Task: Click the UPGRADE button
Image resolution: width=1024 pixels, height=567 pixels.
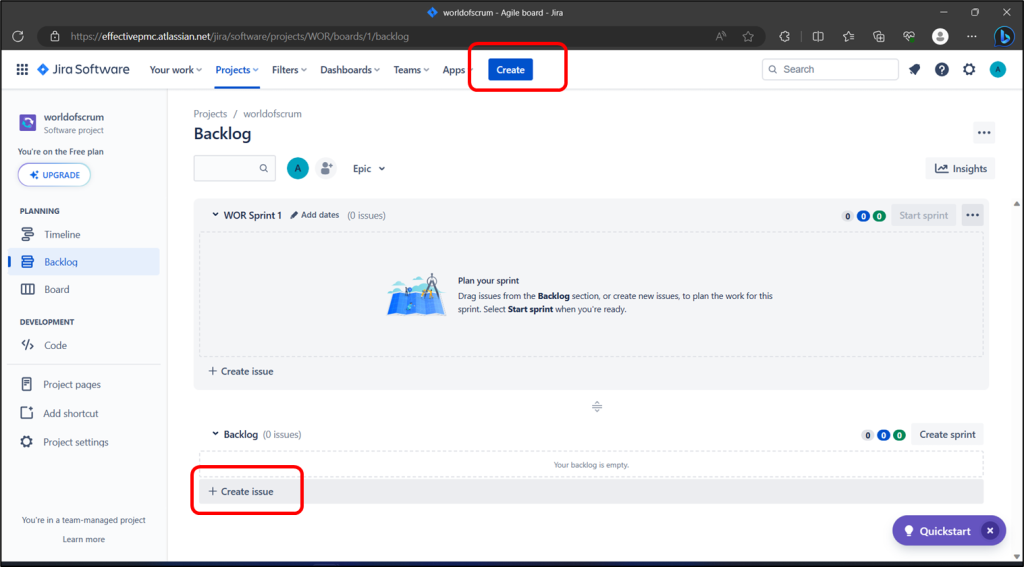Action: pos(54,175)
